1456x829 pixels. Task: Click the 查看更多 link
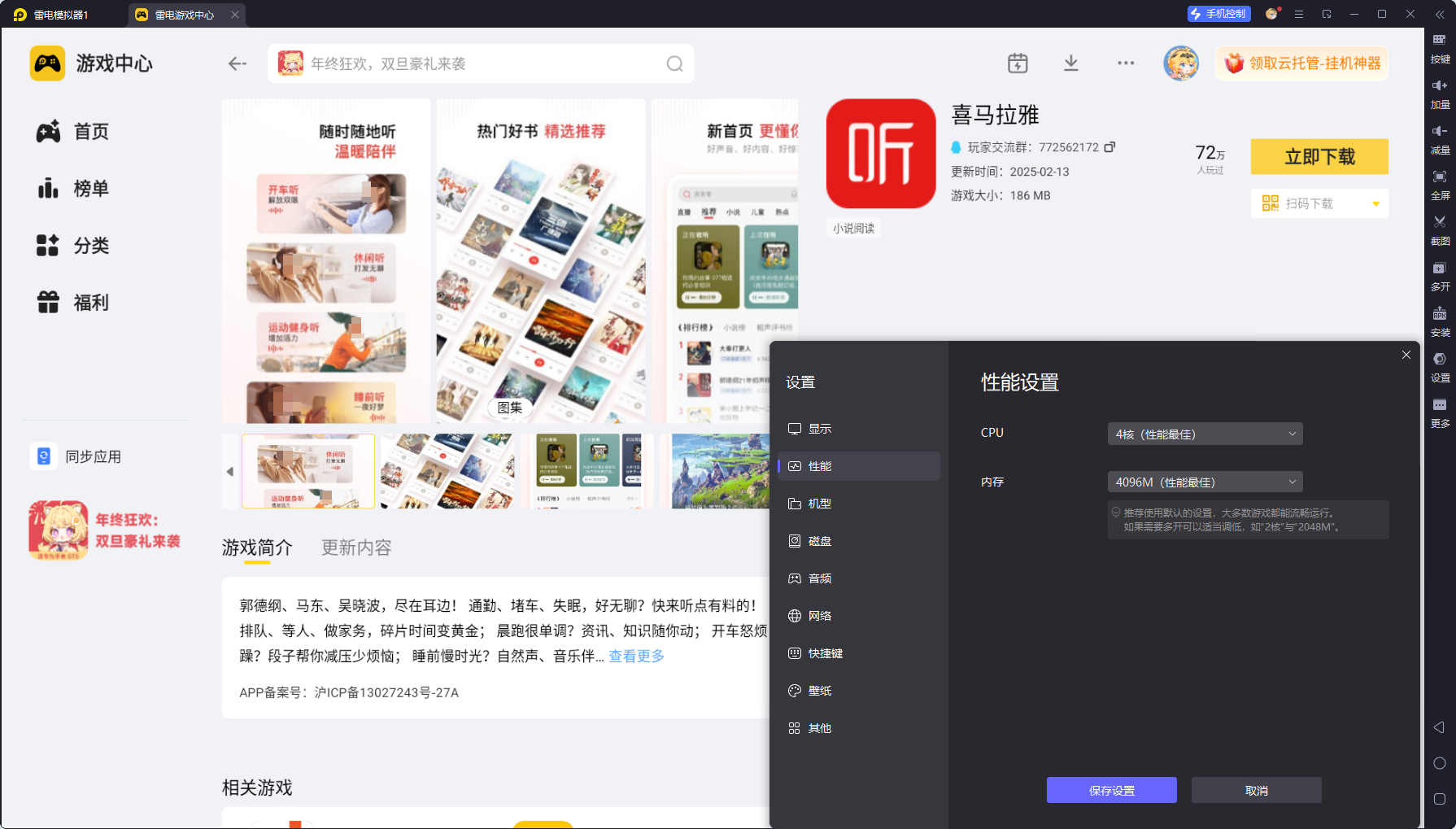click(636, 656)
